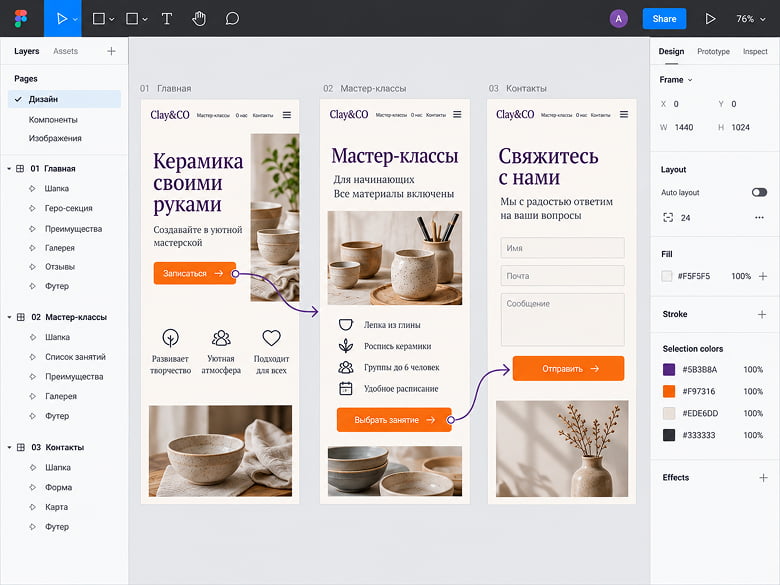
Task: Switch to the Layers tab
Action: 26,51
